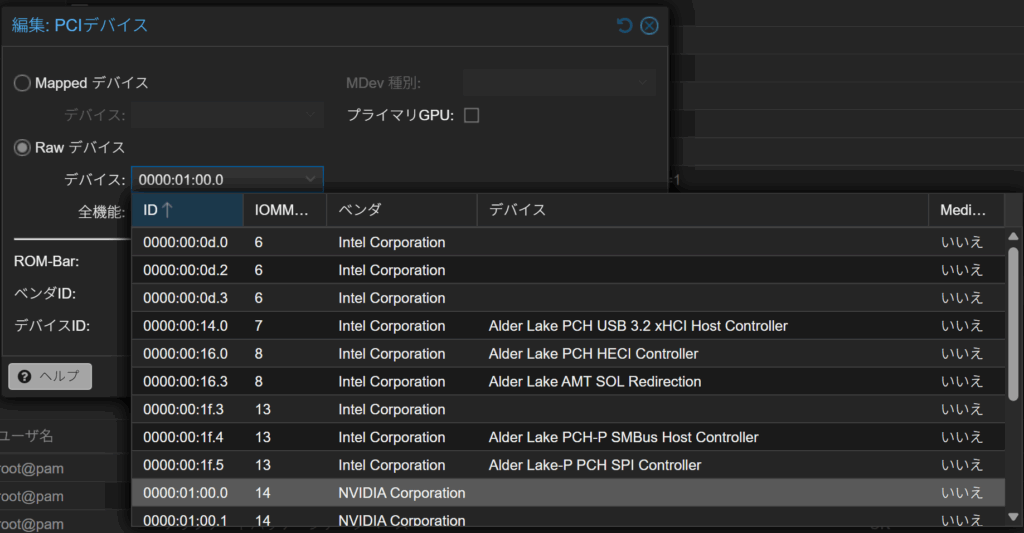Expand the device dropdown showing 0000:01:00.0

pyautogui.click(x=310, y=180)
